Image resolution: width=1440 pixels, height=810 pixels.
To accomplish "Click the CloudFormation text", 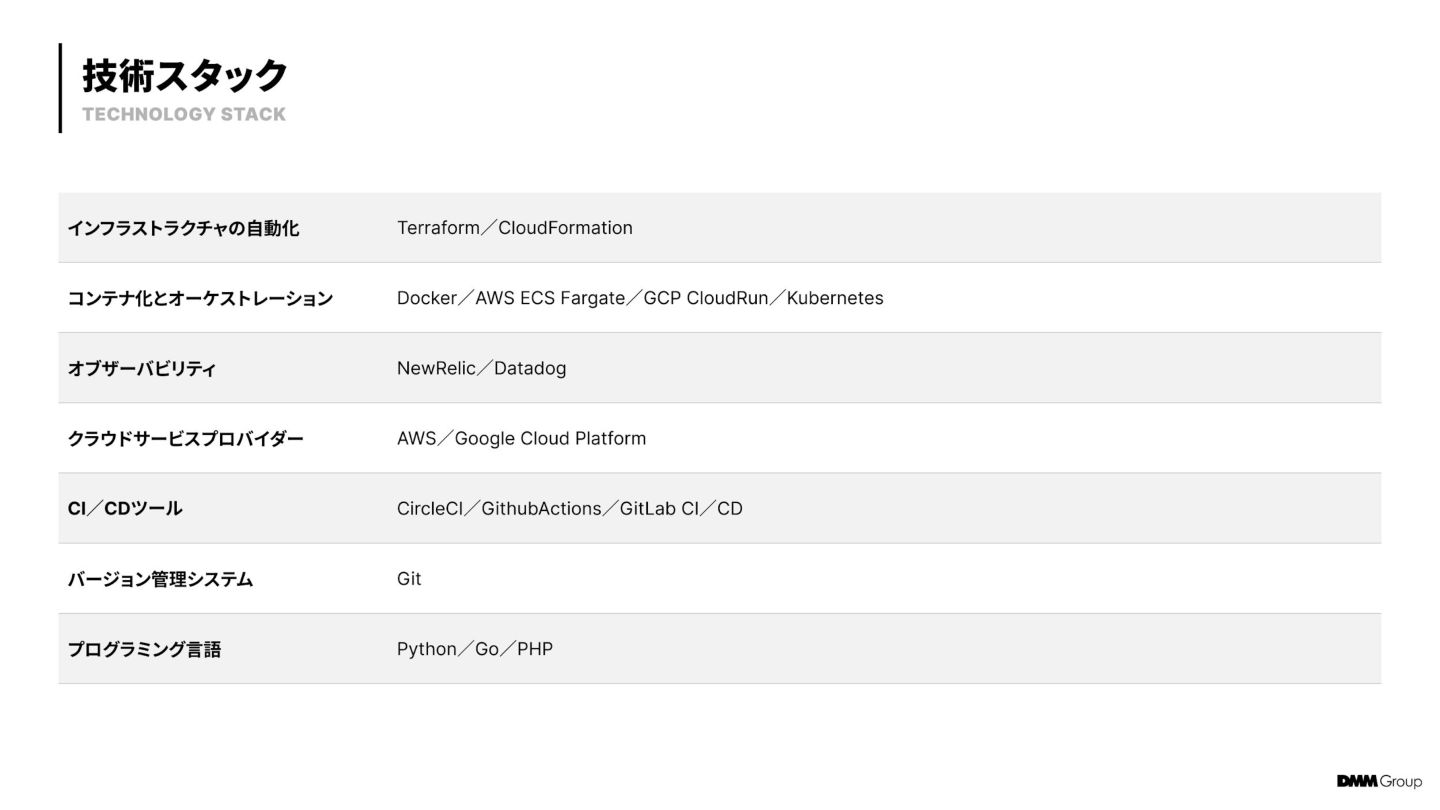I will point(565,228).
